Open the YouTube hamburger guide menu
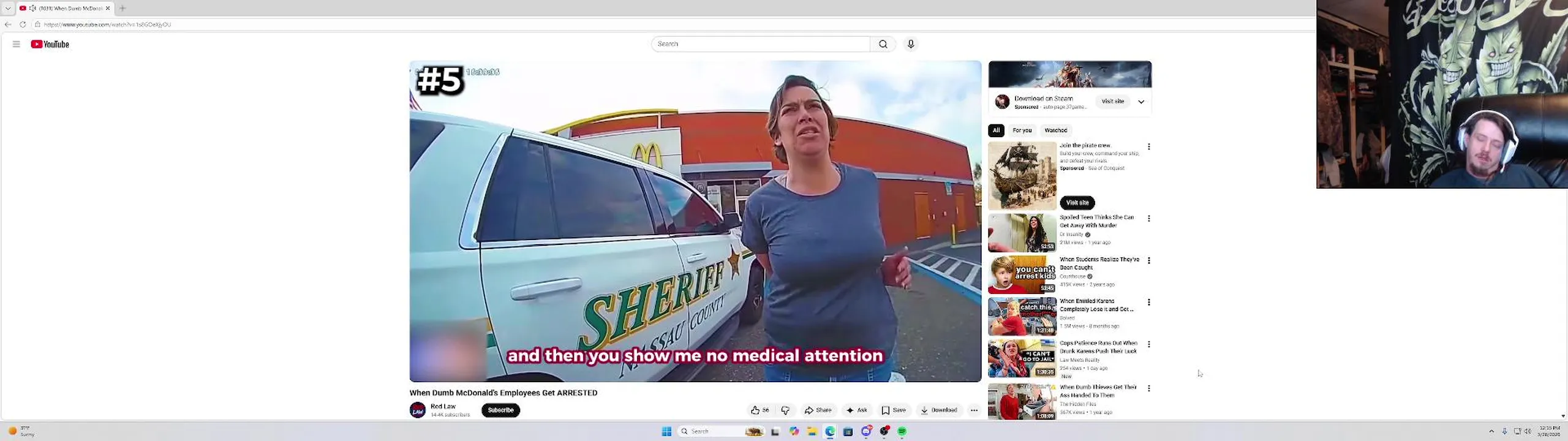Screen dimensions: 1568x441 point(17,44)
